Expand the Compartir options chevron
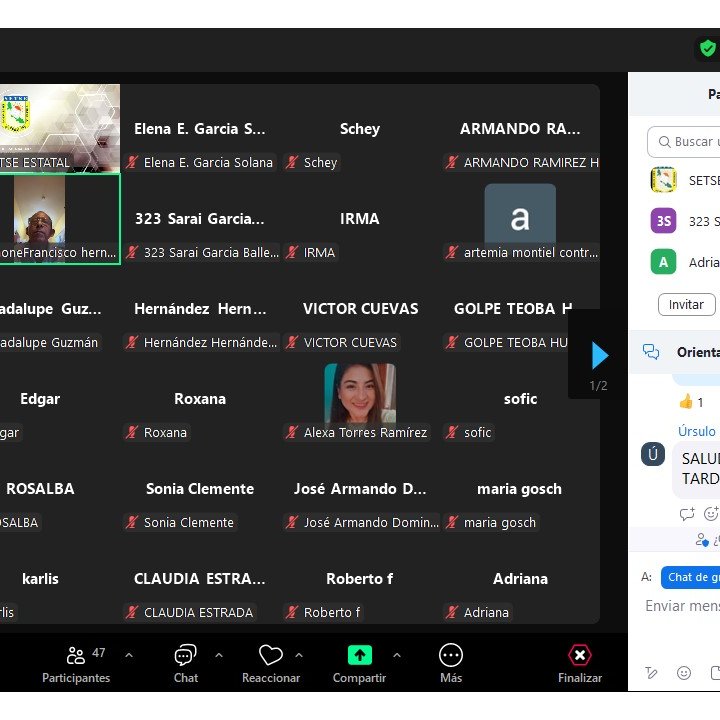This screenshot has width=720, height=720. point(396,655)
